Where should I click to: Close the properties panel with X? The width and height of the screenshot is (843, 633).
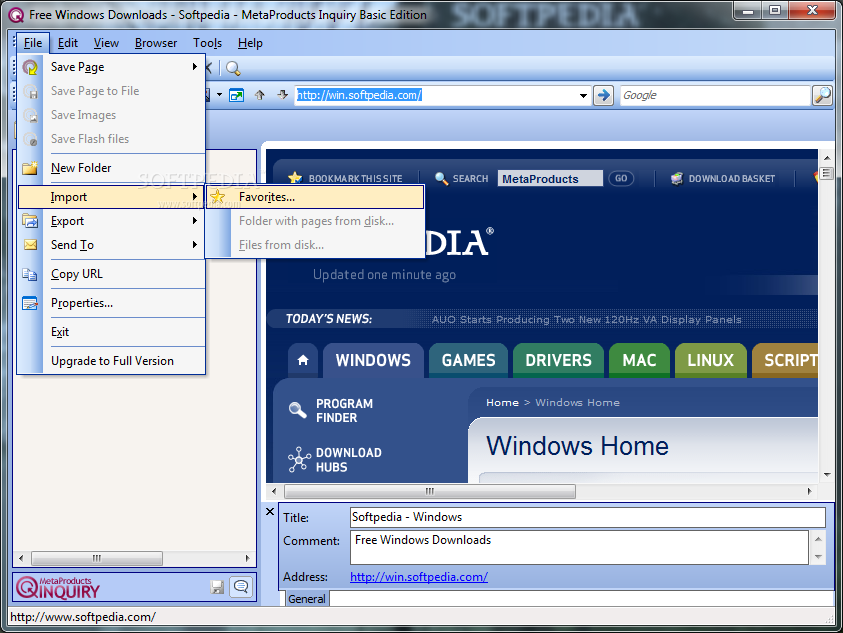click(270, 511)
